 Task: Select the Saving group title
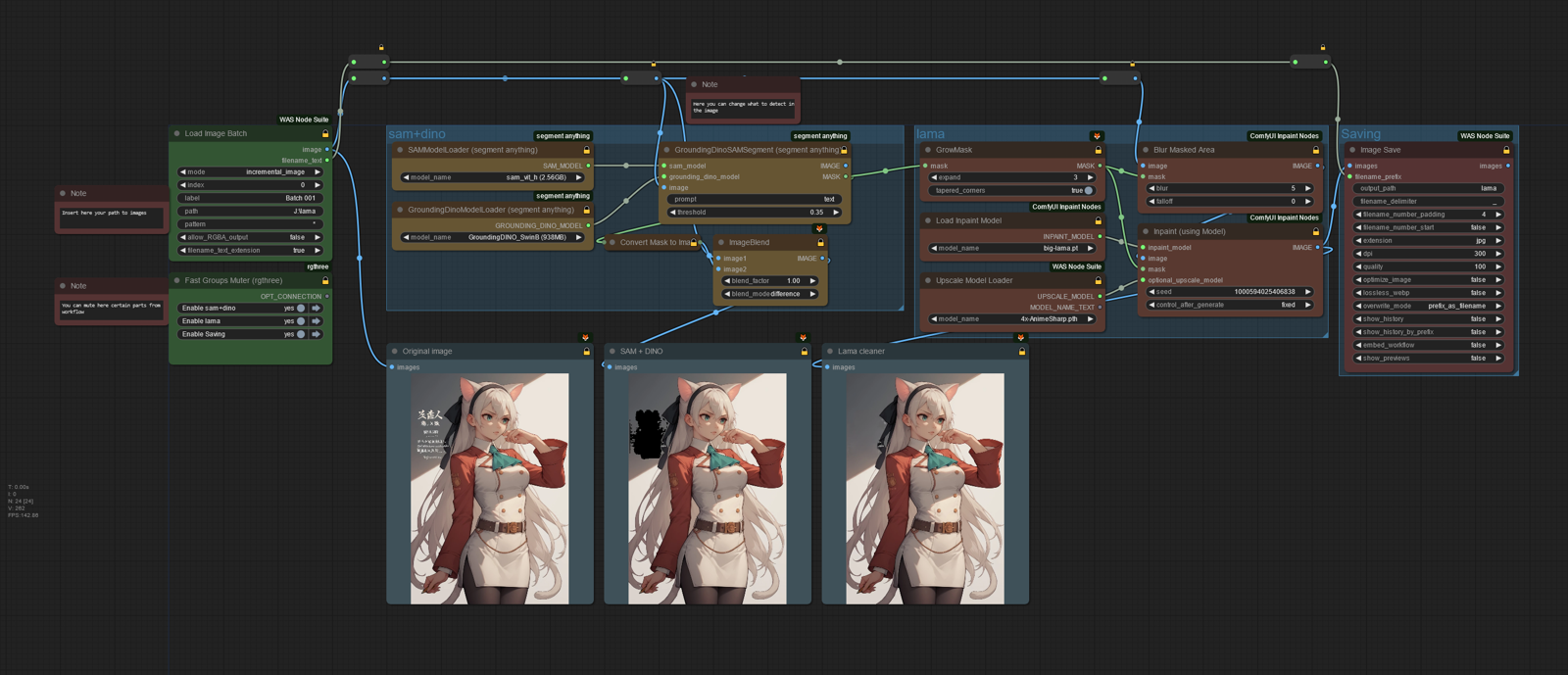1361,134
